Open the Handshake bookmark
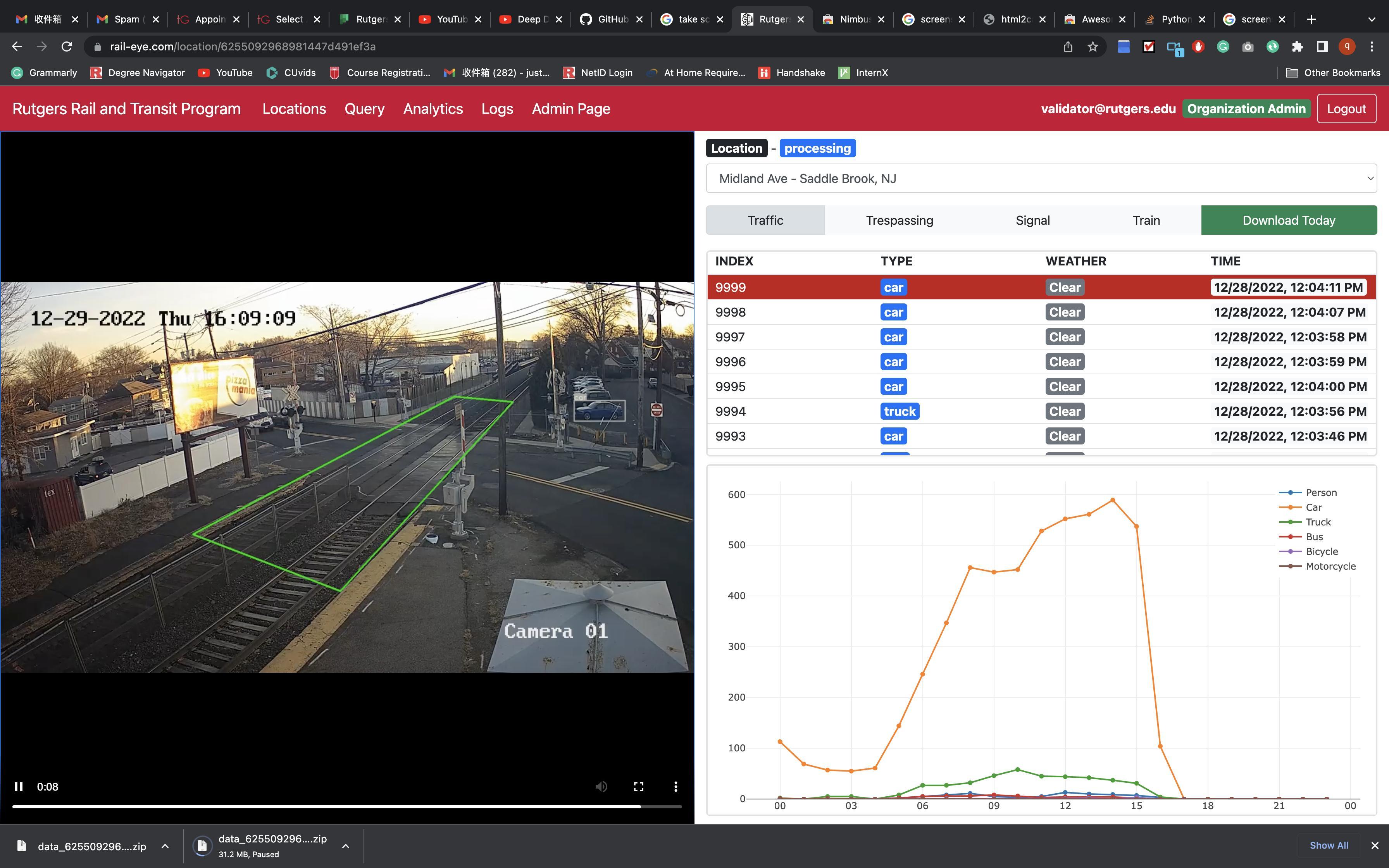This screenshot has width=1389, height=868. pos(791,73)
